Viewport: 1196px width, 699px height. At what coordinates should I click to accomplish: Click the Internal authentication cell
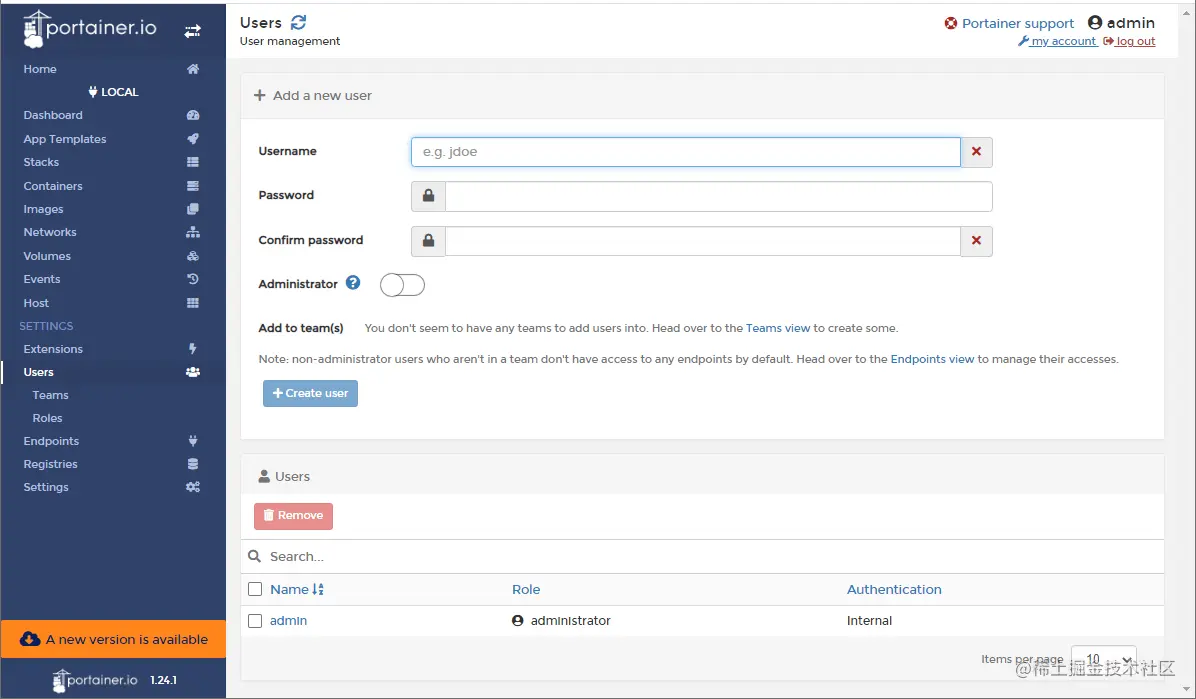point(870,621)
